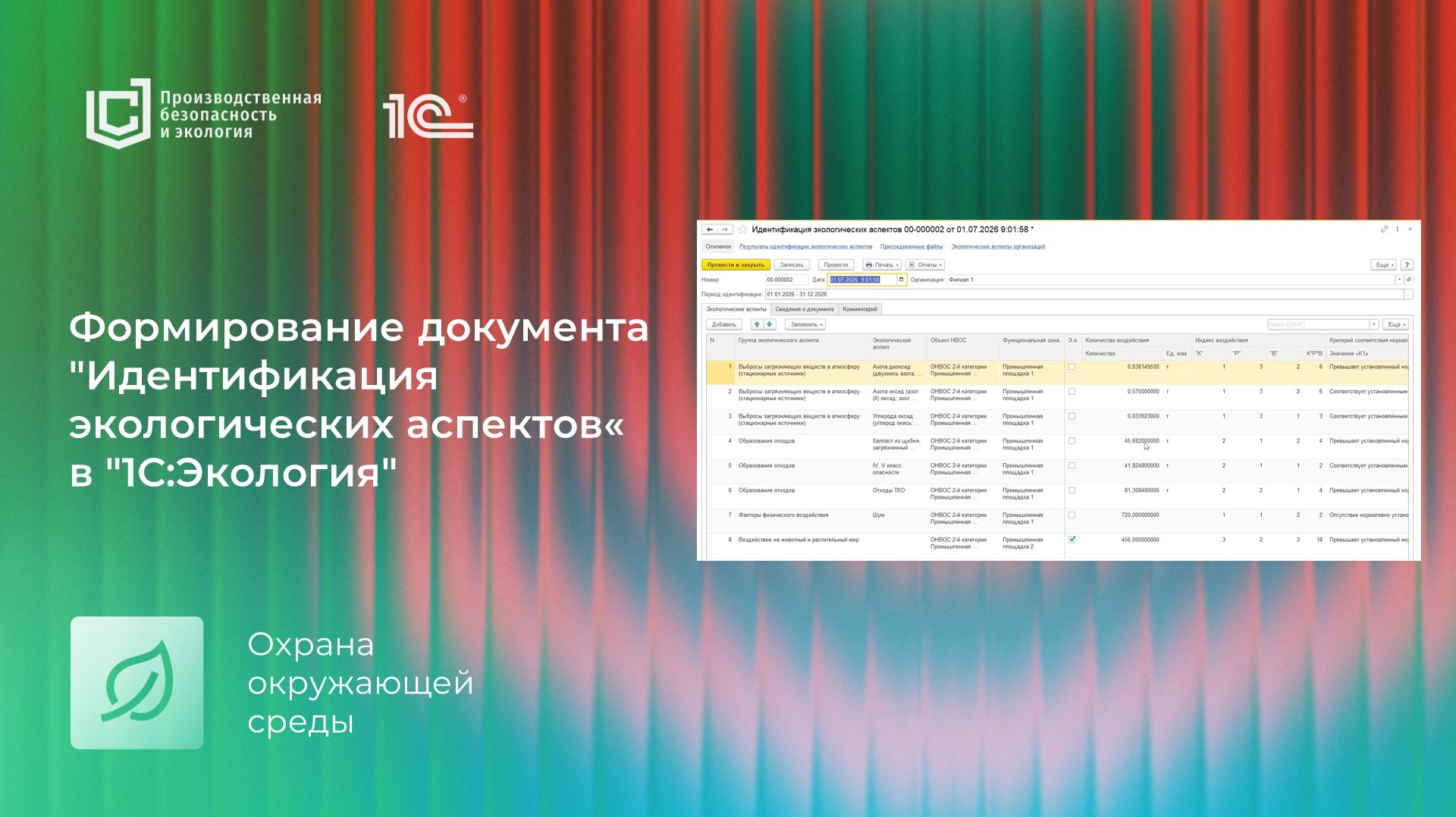
Task: Click the Добавить button
Action: pyautogui.click(x=724, y=324)
